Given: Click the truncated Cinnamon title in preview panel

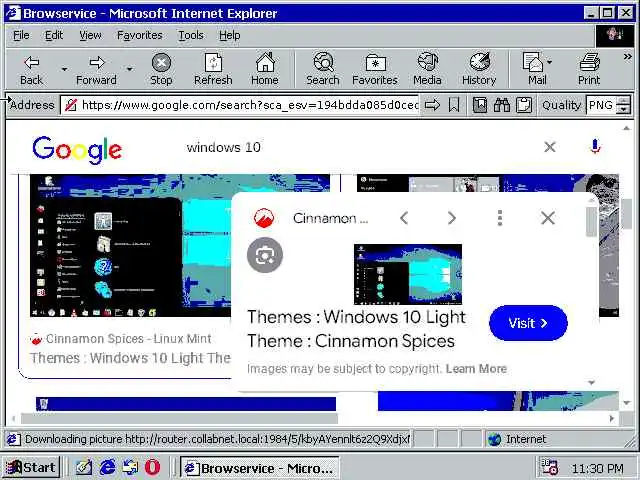Looking at the screenshot, I should [330, 218].
